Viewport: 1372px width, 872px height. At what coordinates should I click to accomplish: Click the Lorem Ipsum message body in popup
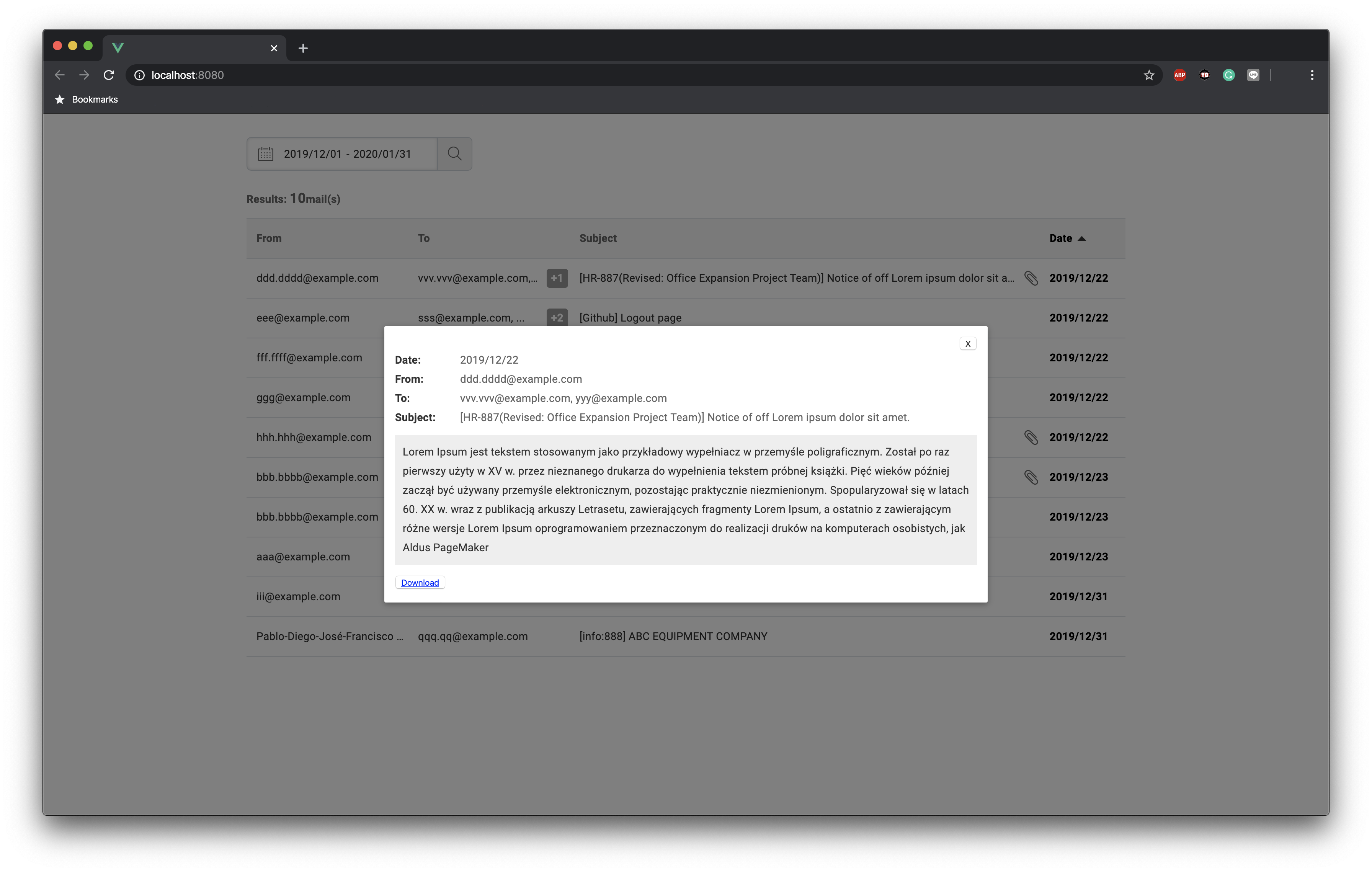pos(686,500)
